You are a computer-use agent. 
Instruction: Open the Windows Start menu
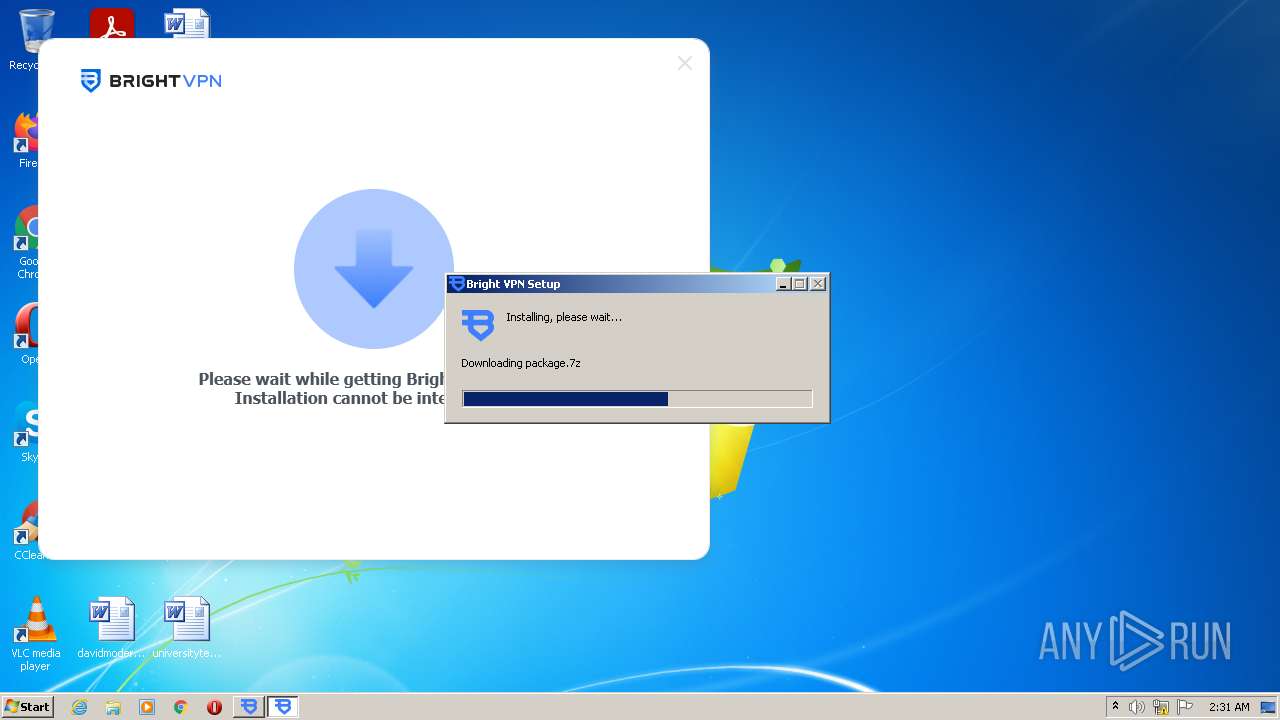[x=28, y=707]
